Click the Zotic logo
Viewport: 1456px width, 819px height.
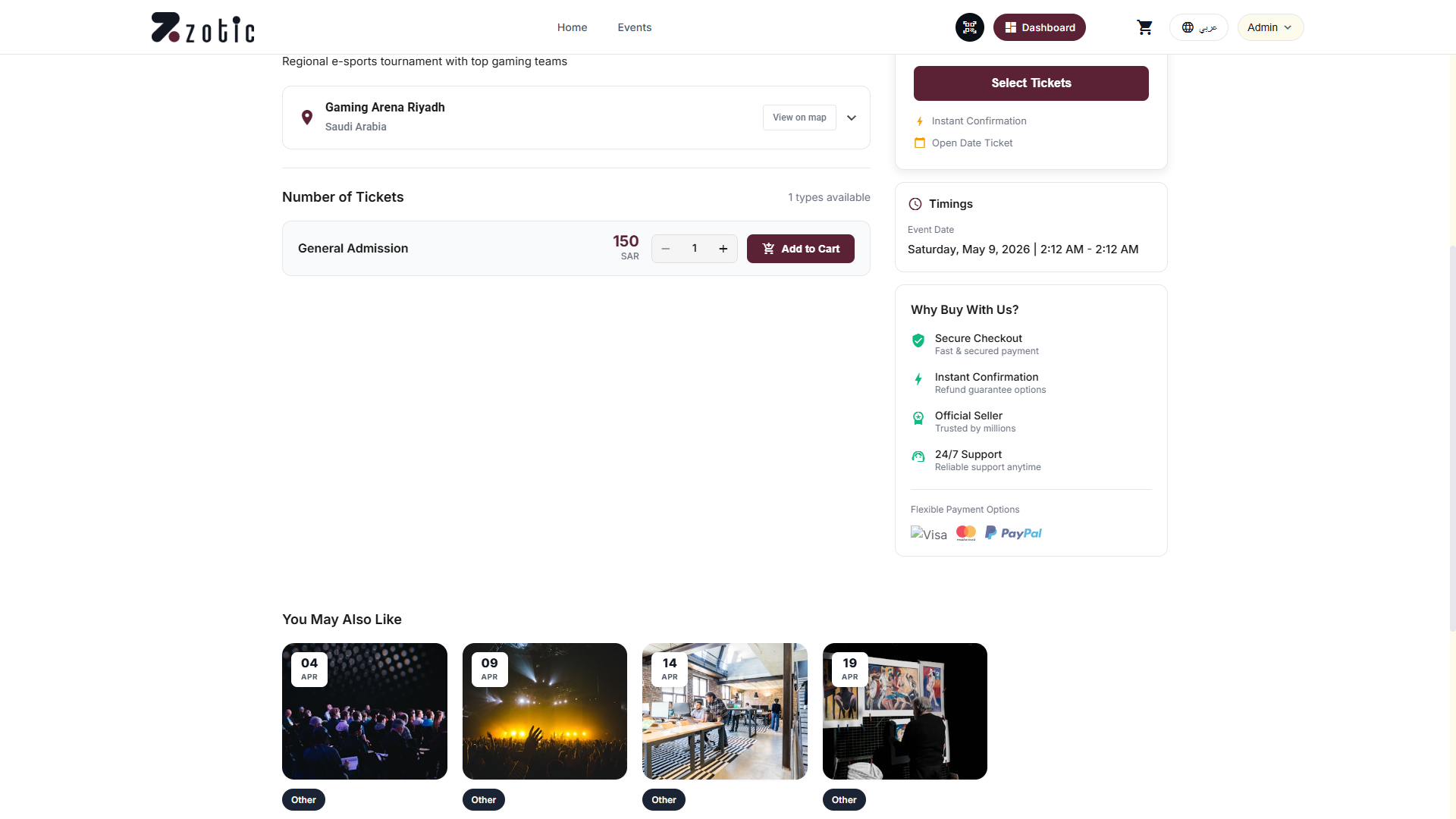202,27
